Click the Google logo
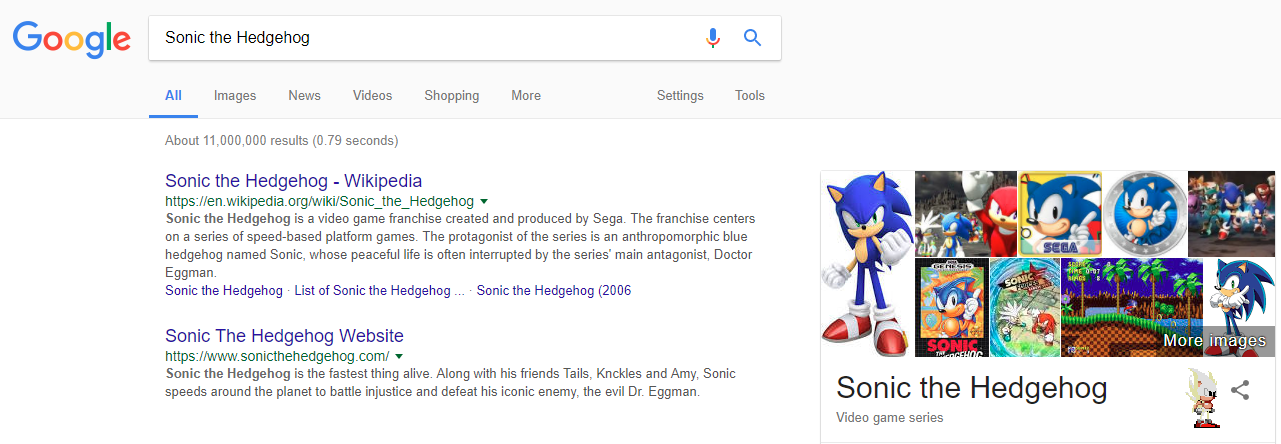 72,39
